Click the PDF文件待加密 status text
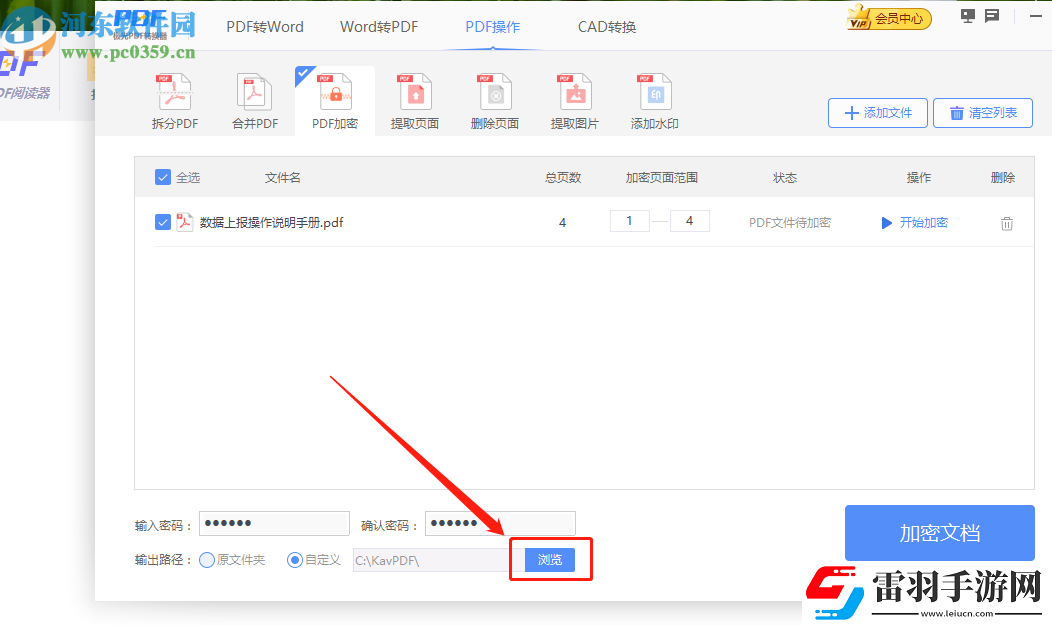Viewport: 1052px width, 625px height. point(790,223)
